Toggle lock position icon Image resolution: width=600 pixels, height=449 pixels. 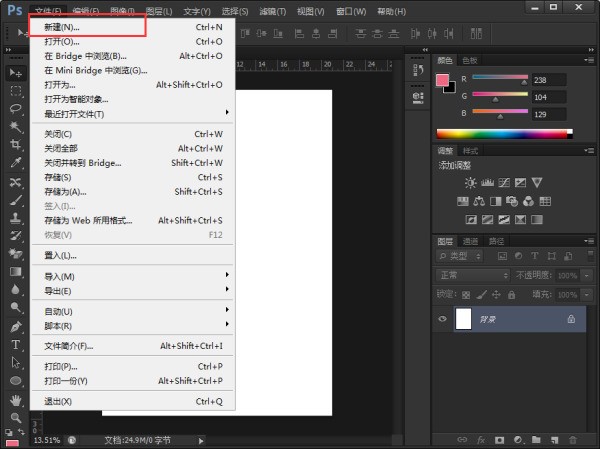click(x=496, y=295)
